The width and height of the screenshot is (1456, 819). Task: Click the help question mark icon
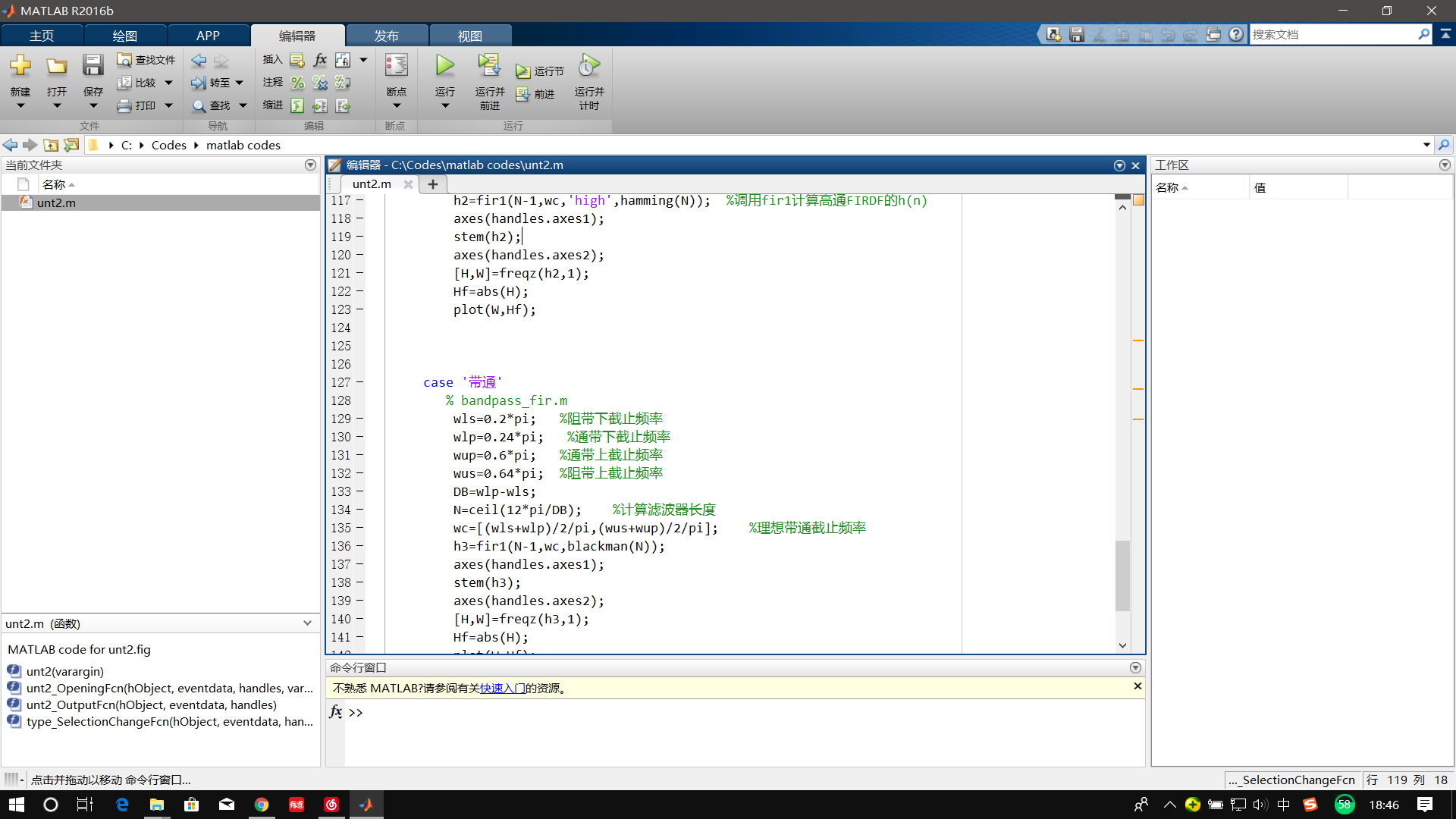1236,34
